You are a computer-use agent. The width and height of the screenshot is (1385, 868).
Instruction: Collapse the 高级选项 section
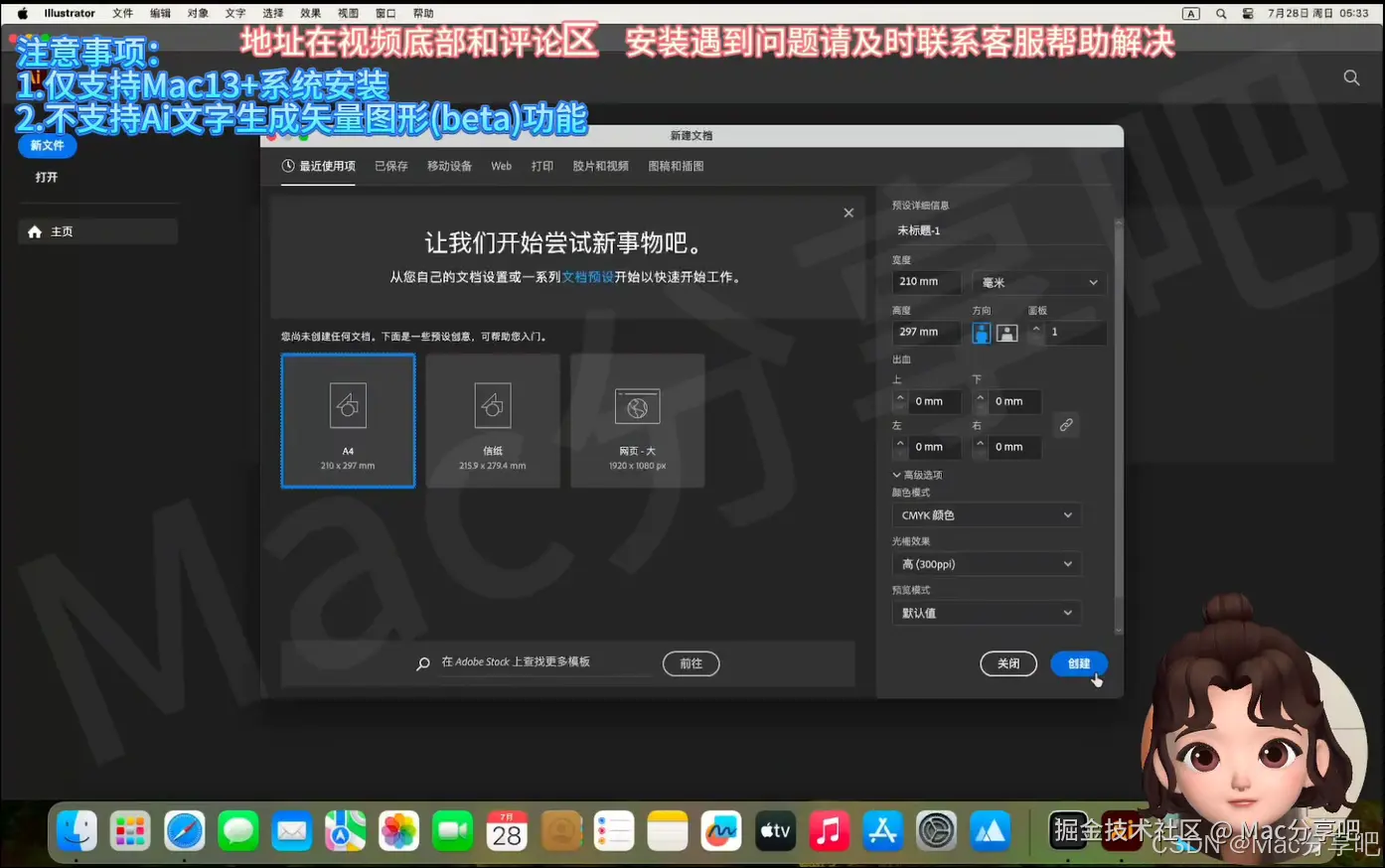(897, 474)
